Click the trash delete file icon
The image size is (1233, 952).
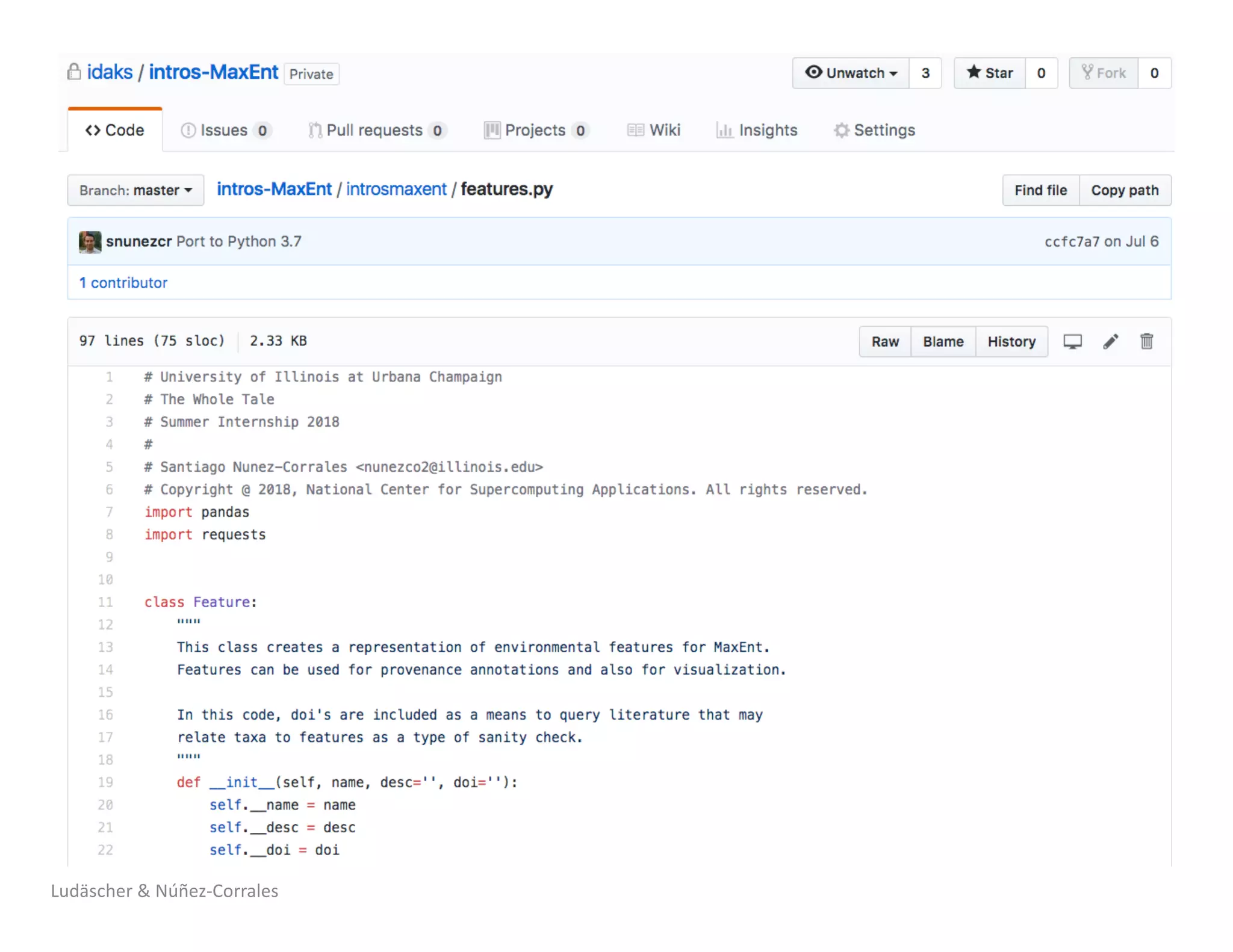pyautogui.click(x=1146, y=341)
